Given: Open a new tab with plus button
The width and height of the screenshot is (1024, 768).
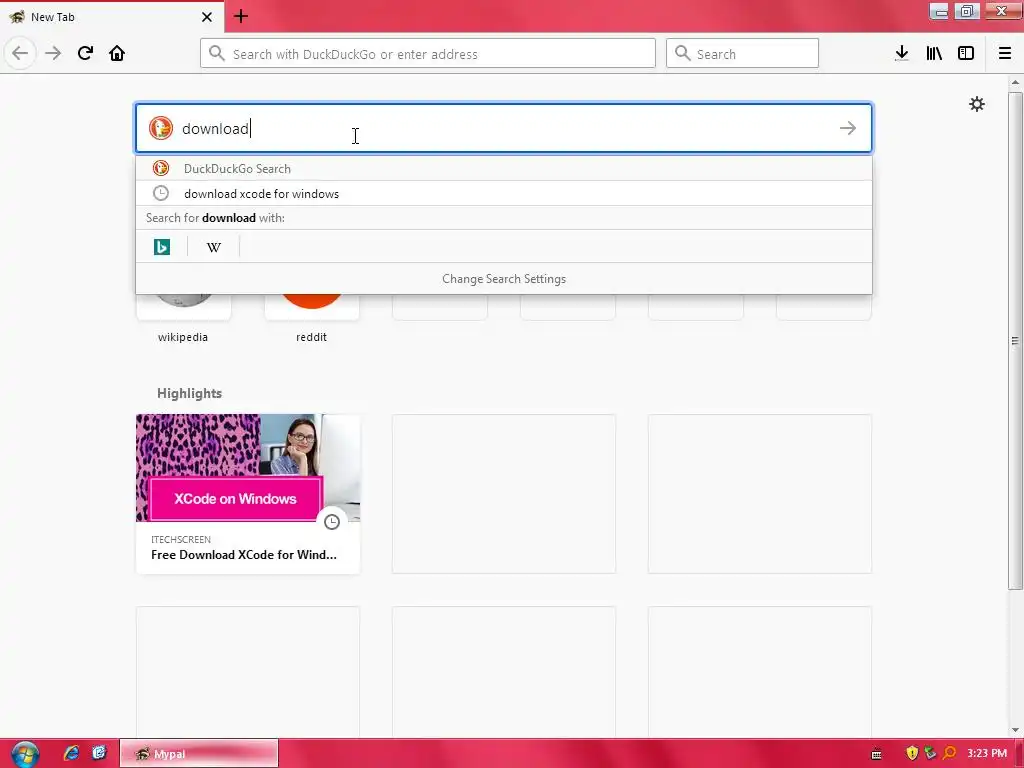Looking at the screenshot, I should (x=241, y=16).
